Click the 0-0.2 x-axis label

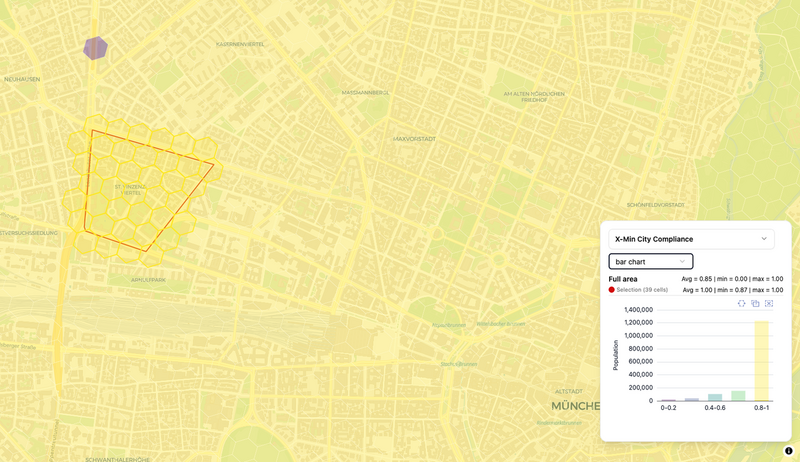668,408
